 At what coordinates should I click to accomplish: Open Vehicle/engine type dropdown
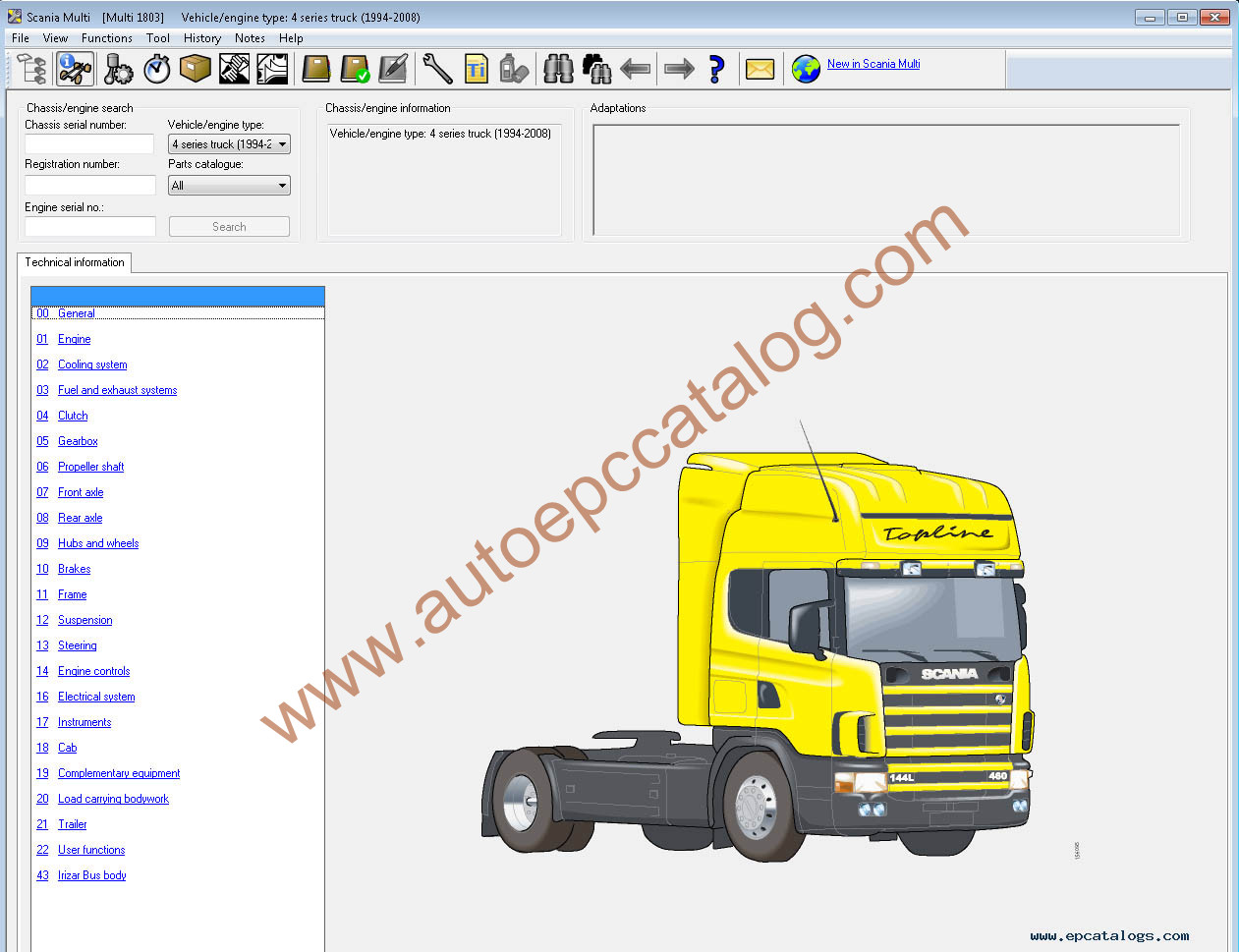pyautogui.click(x=229, y=144)
